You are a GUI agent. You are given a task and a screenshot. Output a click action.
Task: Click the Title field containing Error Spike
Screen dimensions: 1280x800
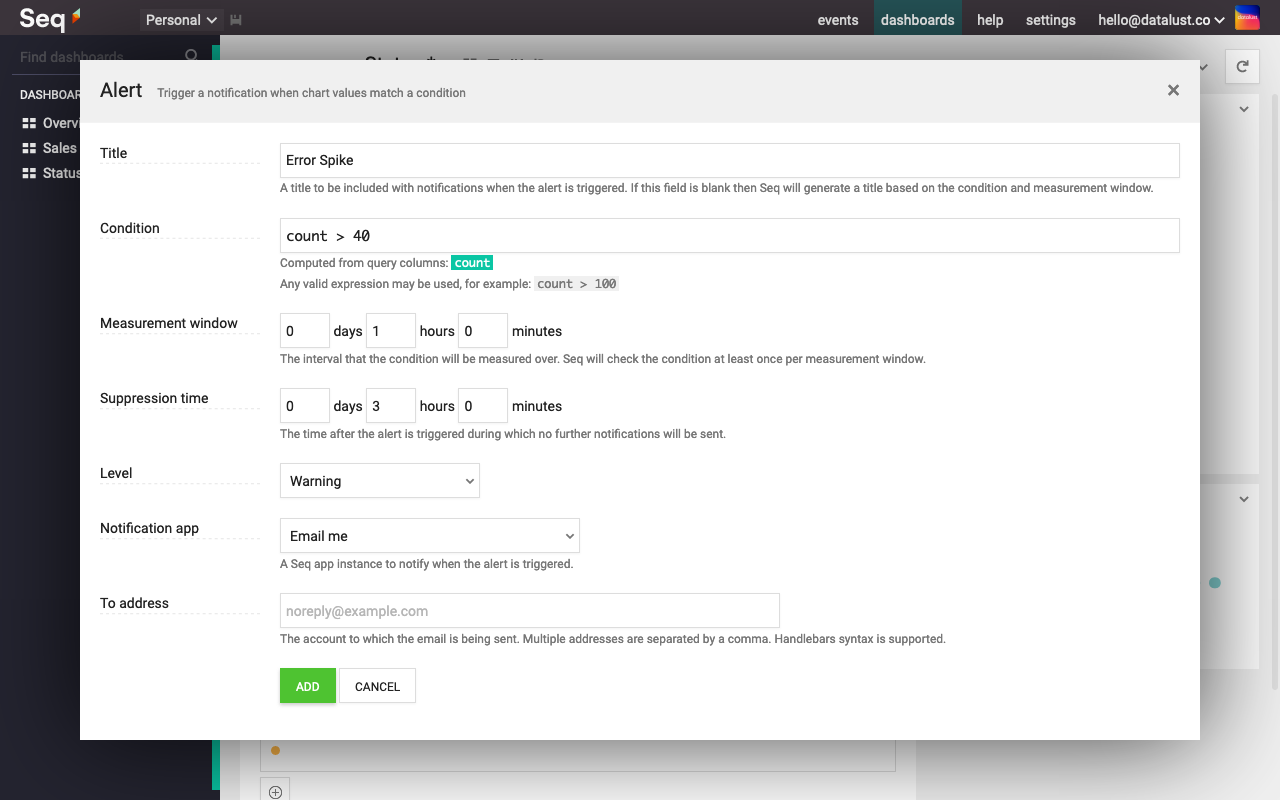[x=730, y=160]
